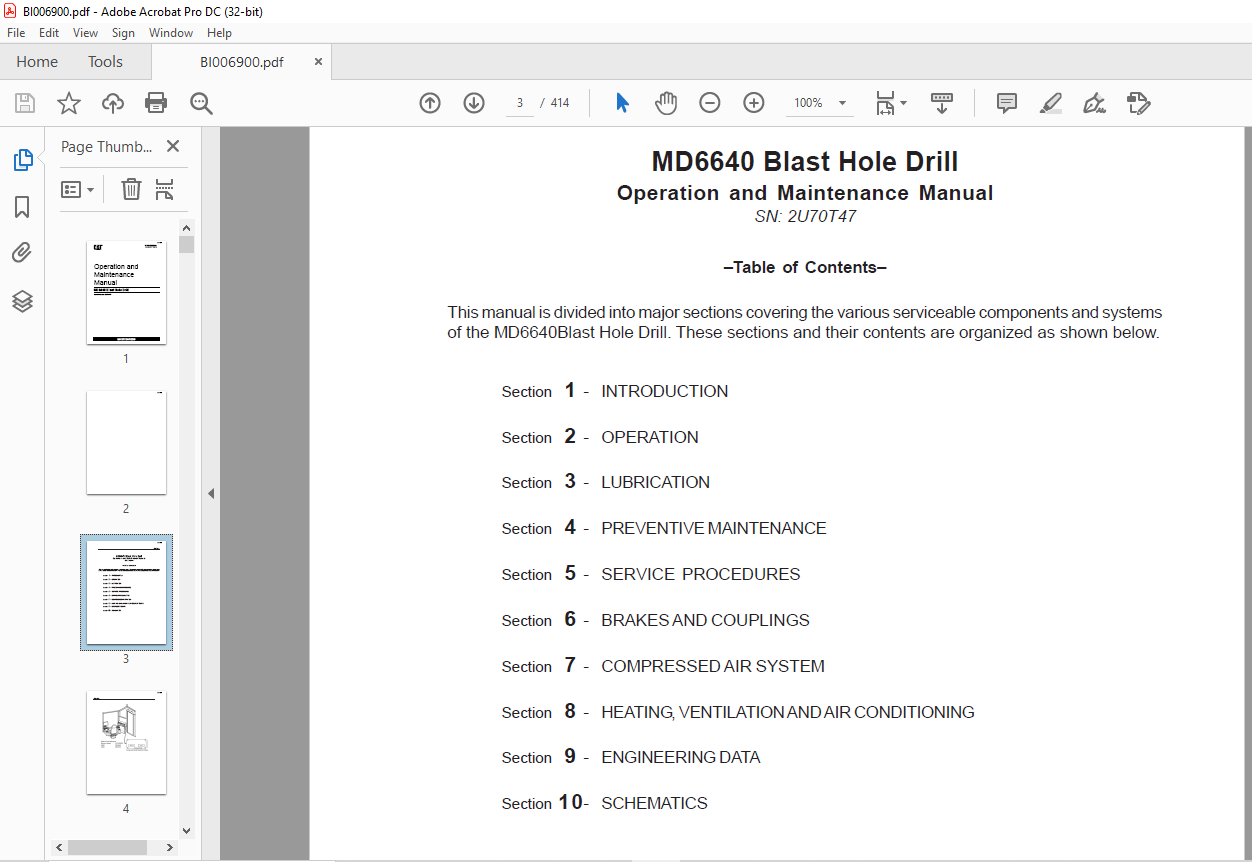Select page 1 thumbnail

(126, 292)
